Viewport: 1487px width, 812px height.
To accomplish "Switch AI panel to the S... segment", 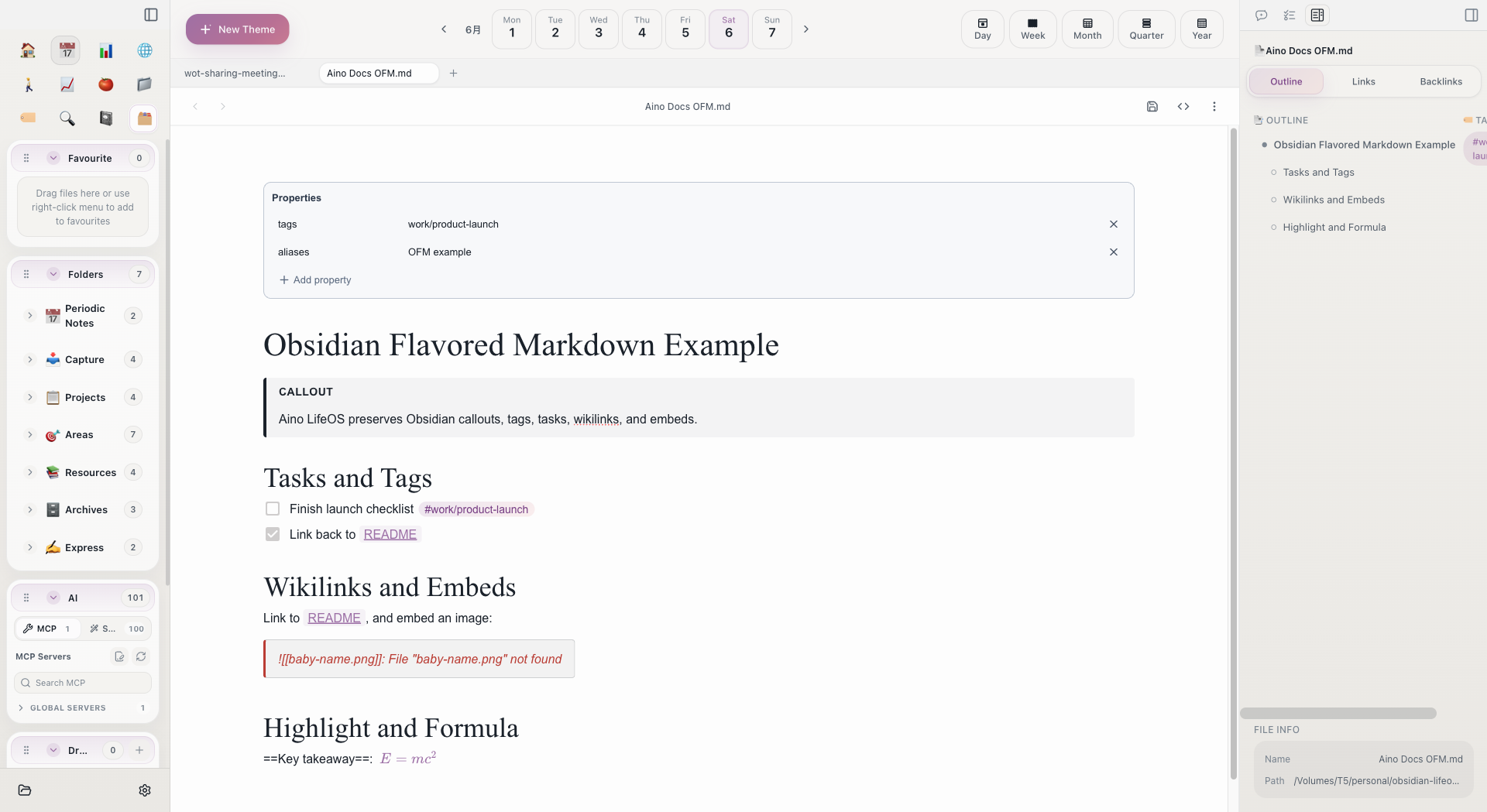I will [x=117, y=629].
